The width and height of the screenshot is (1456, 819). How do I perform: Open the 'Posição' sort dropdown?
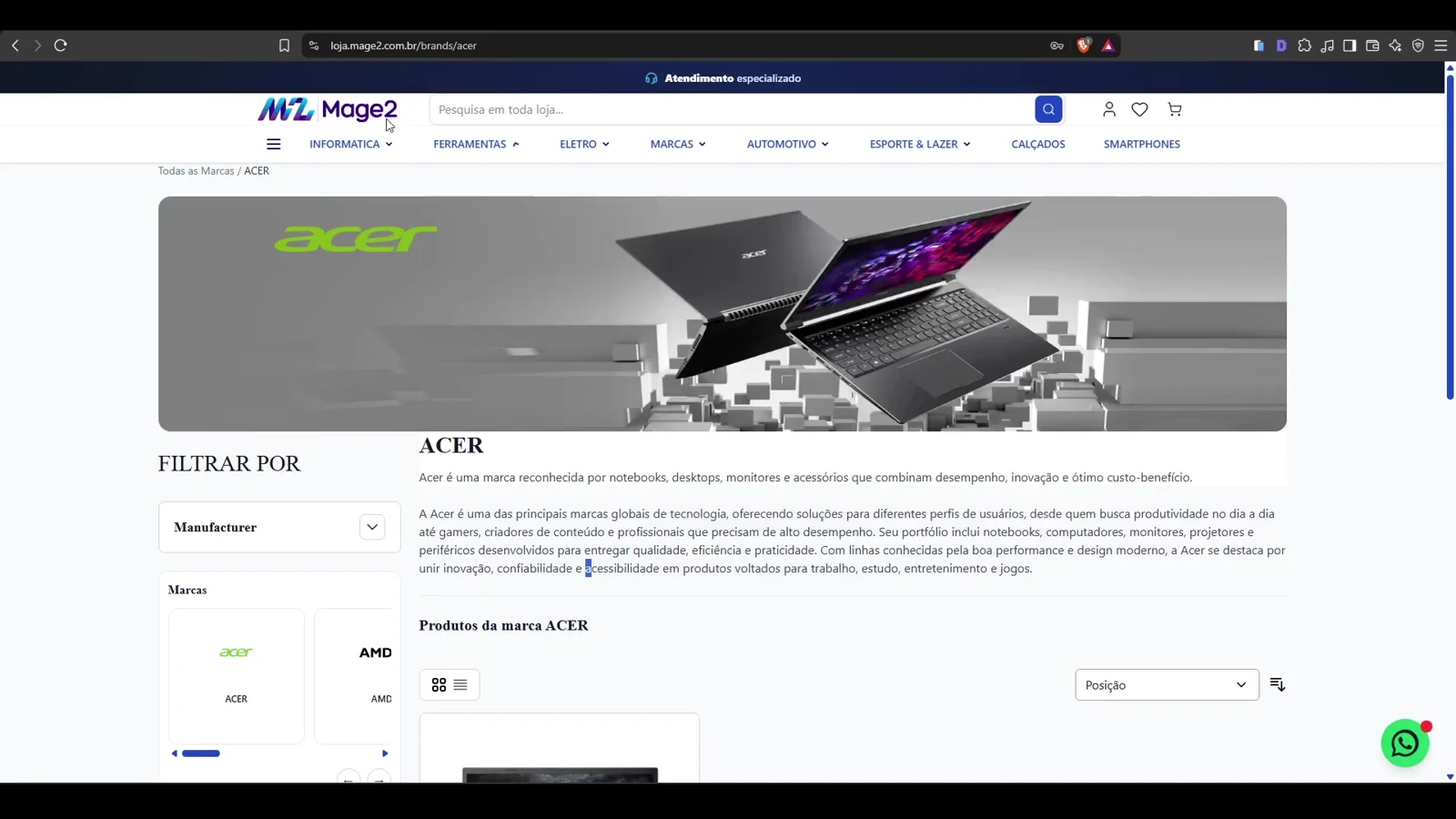1167,685
